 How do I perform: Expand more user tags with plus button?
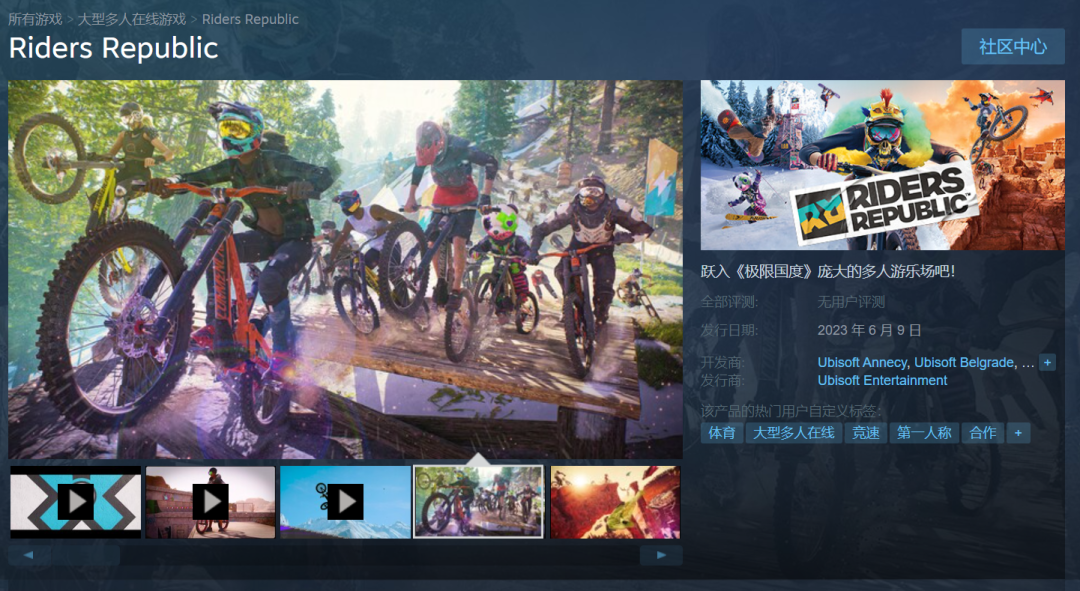[1018, 433]
